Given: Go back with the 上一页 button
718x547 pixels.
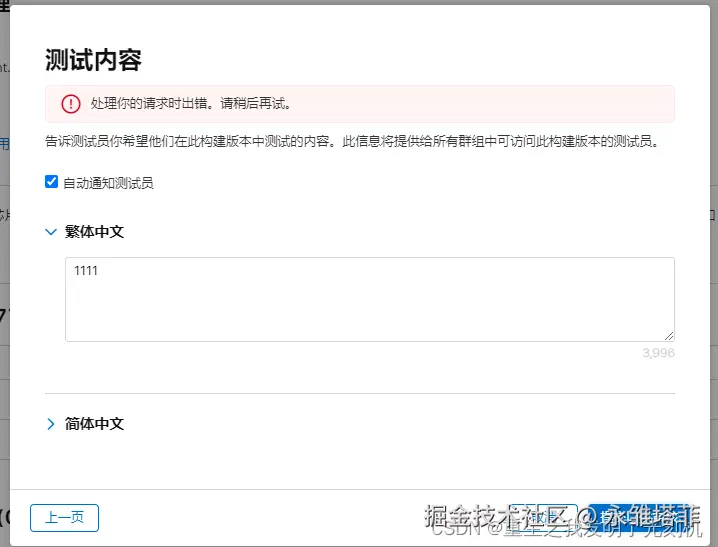Looking at the screenshot, I should click(x=64, y=517).
